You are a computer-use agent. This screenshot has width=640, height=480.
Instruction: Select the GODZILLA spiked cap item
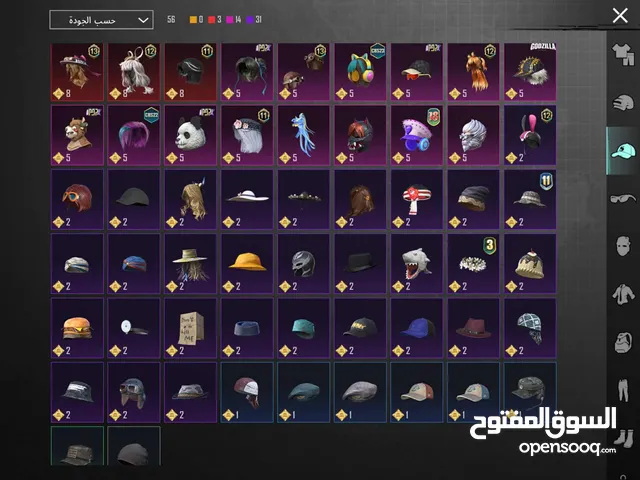[530, 72]
